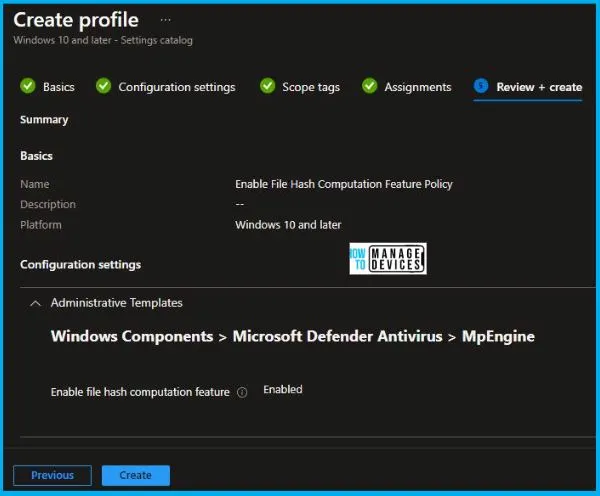Click the green checkmark icon for Assignments
The width and height of the screenshot is (600, 496).
pyautogui.click(x=369, y=86)
